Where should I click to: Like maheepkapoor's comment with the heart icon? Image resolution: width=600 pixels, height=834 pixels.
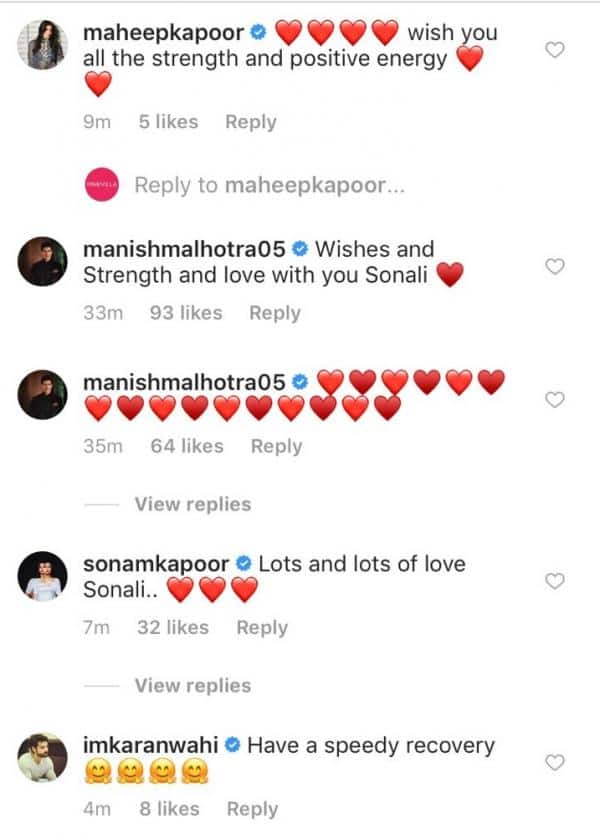click(558, 49)
